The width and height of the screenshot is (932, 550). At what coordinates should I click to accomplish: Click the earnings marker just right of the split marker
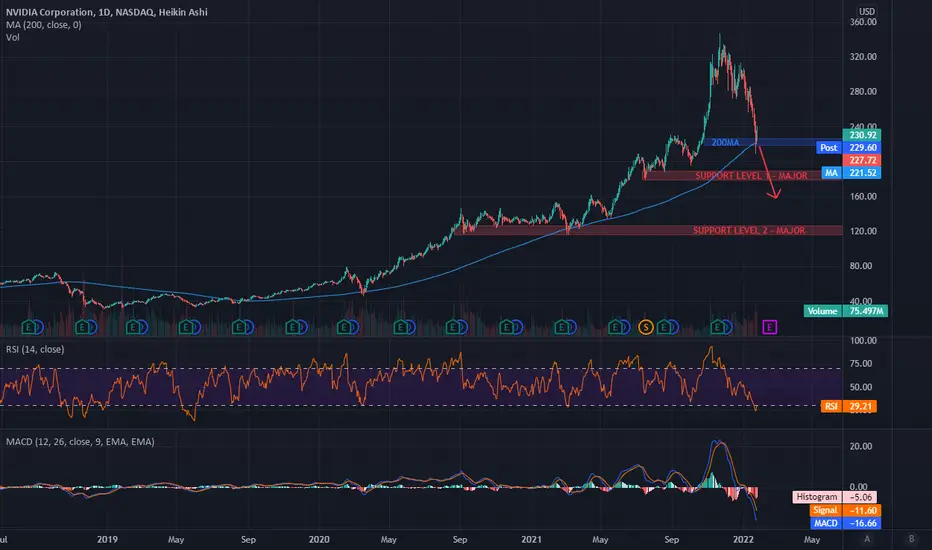coord(664,327)
